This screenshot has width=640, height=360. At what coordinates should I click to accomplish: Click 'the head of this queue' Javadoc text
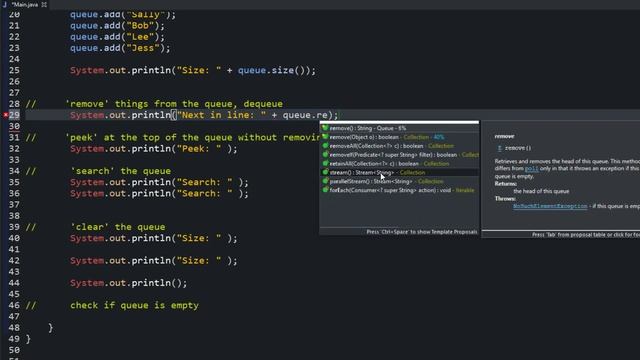[x=541, y=191]
